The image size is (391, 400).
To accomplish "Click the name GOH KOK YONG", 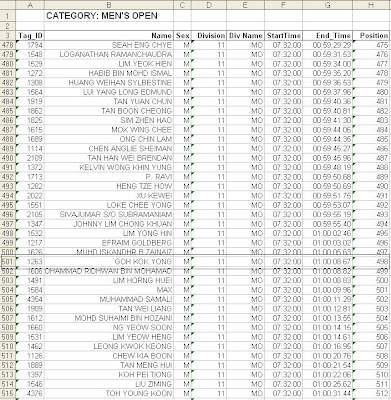I will (143, 262).
